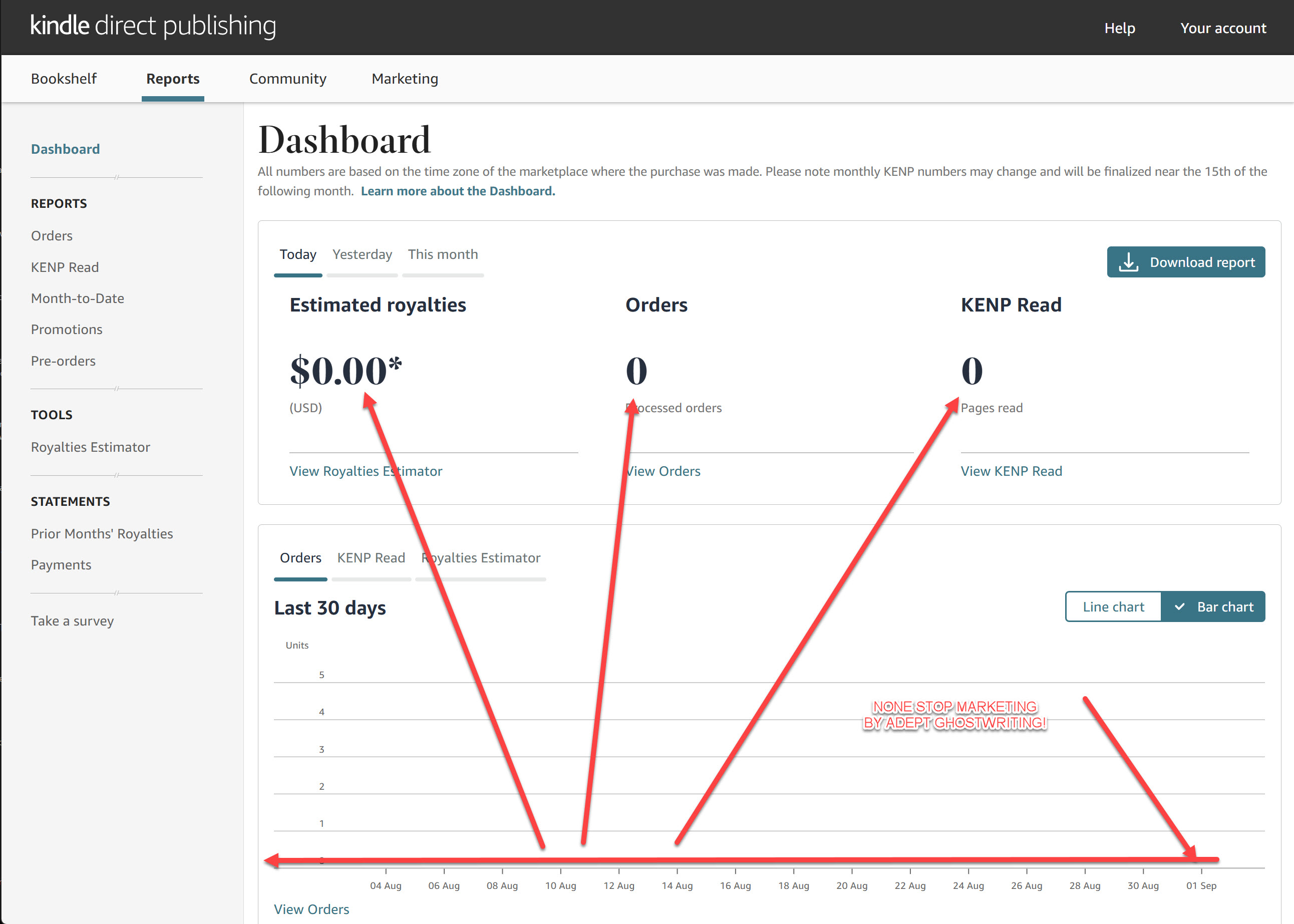Click the Last 30 days heading

click(330, 608)
